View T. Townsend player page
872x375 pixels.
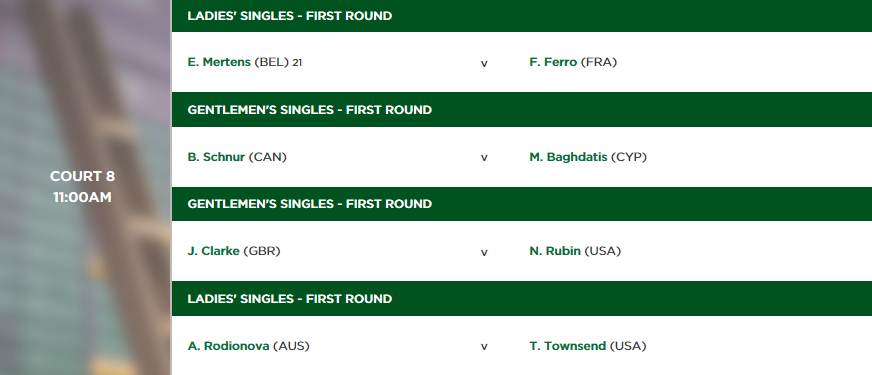(x=568, y=346)
